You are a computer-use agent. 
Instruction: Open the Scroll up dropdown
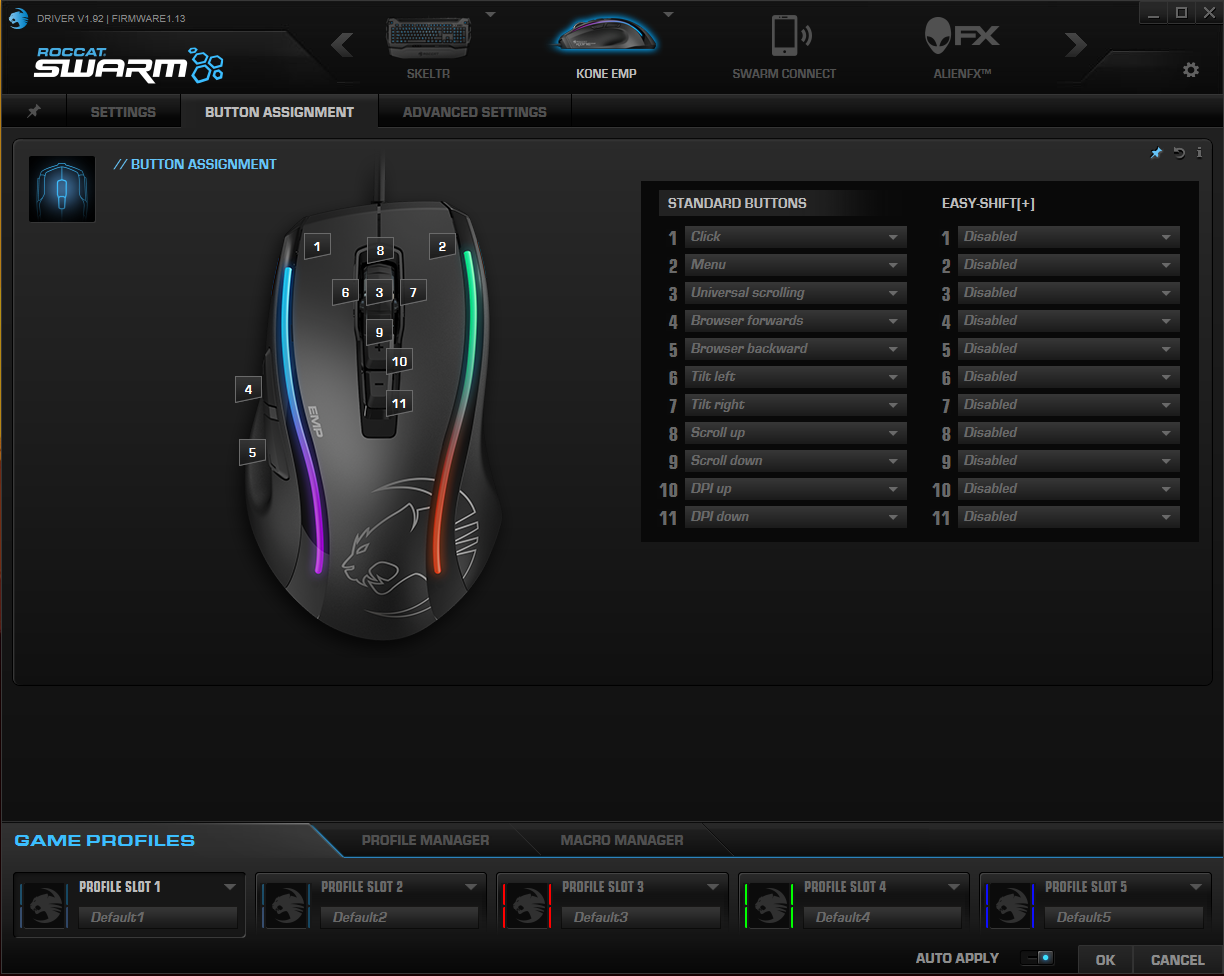795,433
